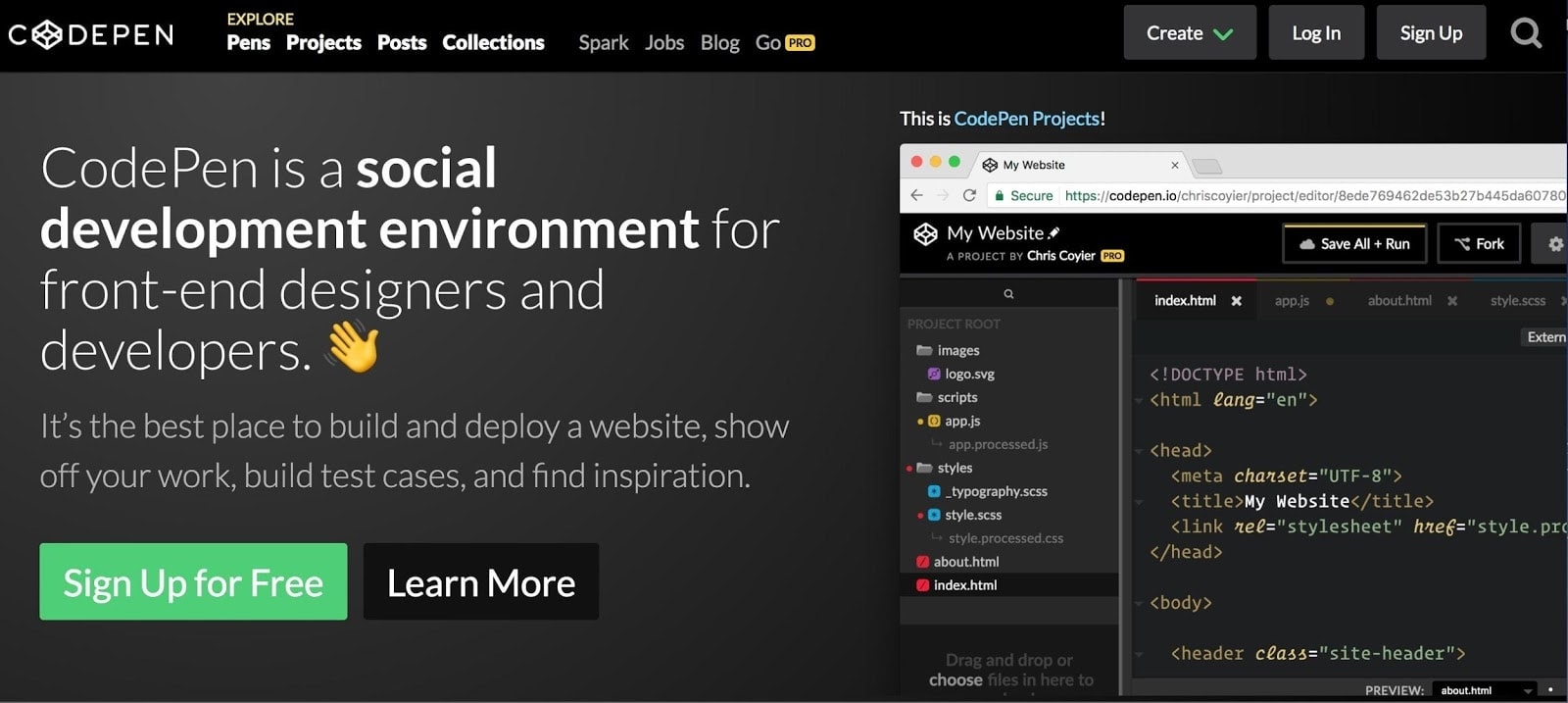Image resolution: width=1568 pixels, height=703 pixels.
Task: Close the about.html editor tab
Action: (1452, 301)
